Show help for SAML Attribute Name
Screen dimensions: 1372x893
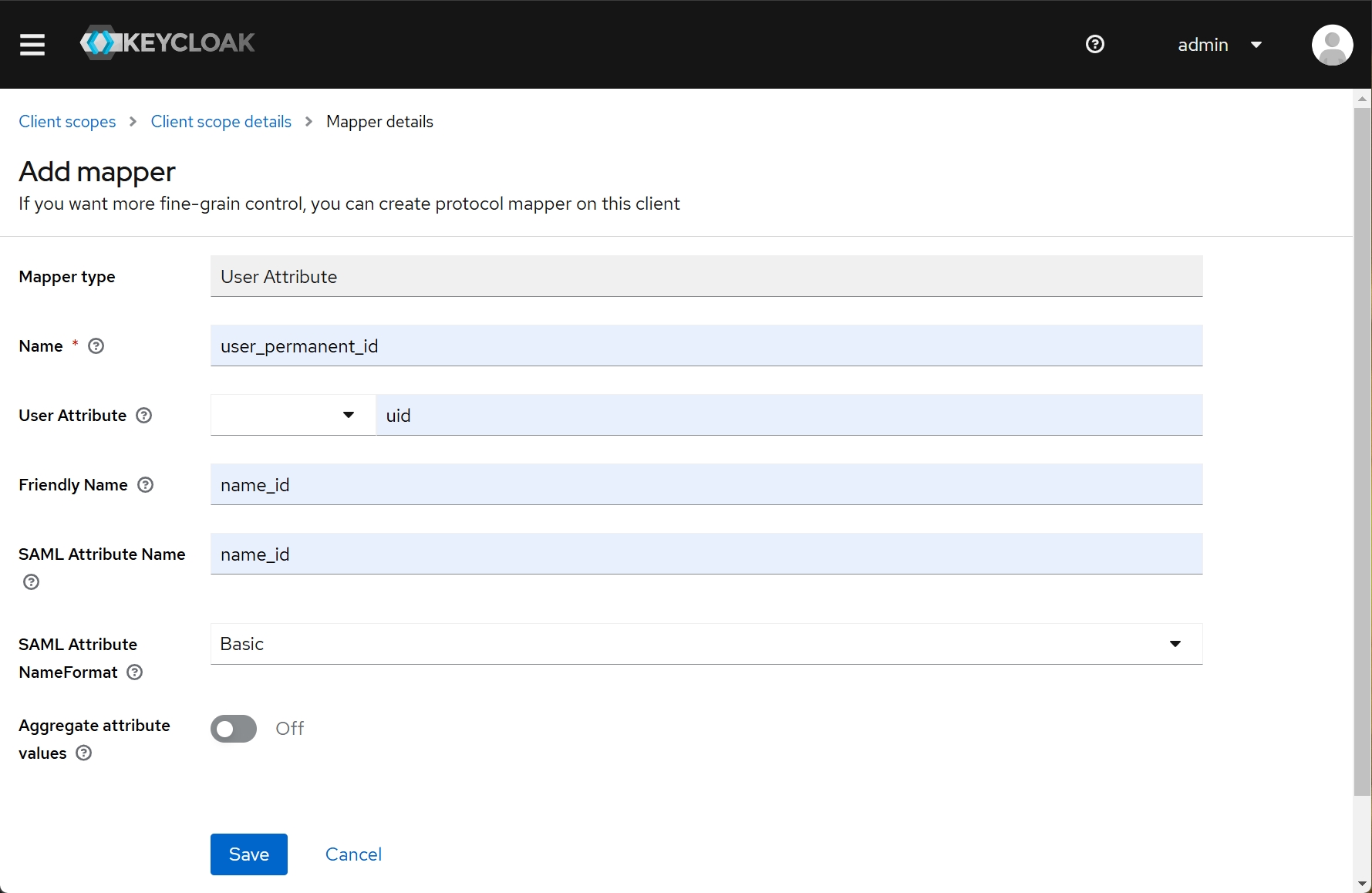pyautogui.click(x=32, y=582)
